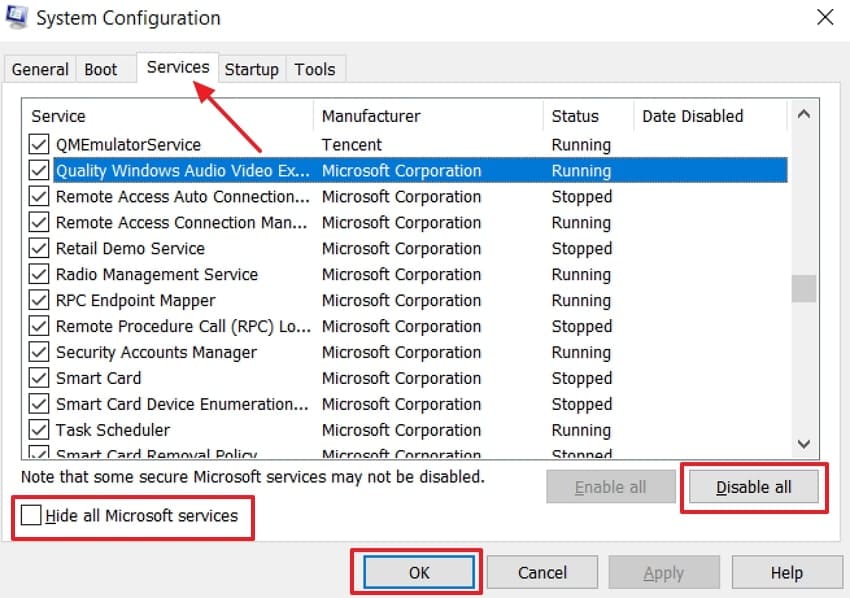Uncheck the QMEmulatorService checkbox

coord(38,144)
